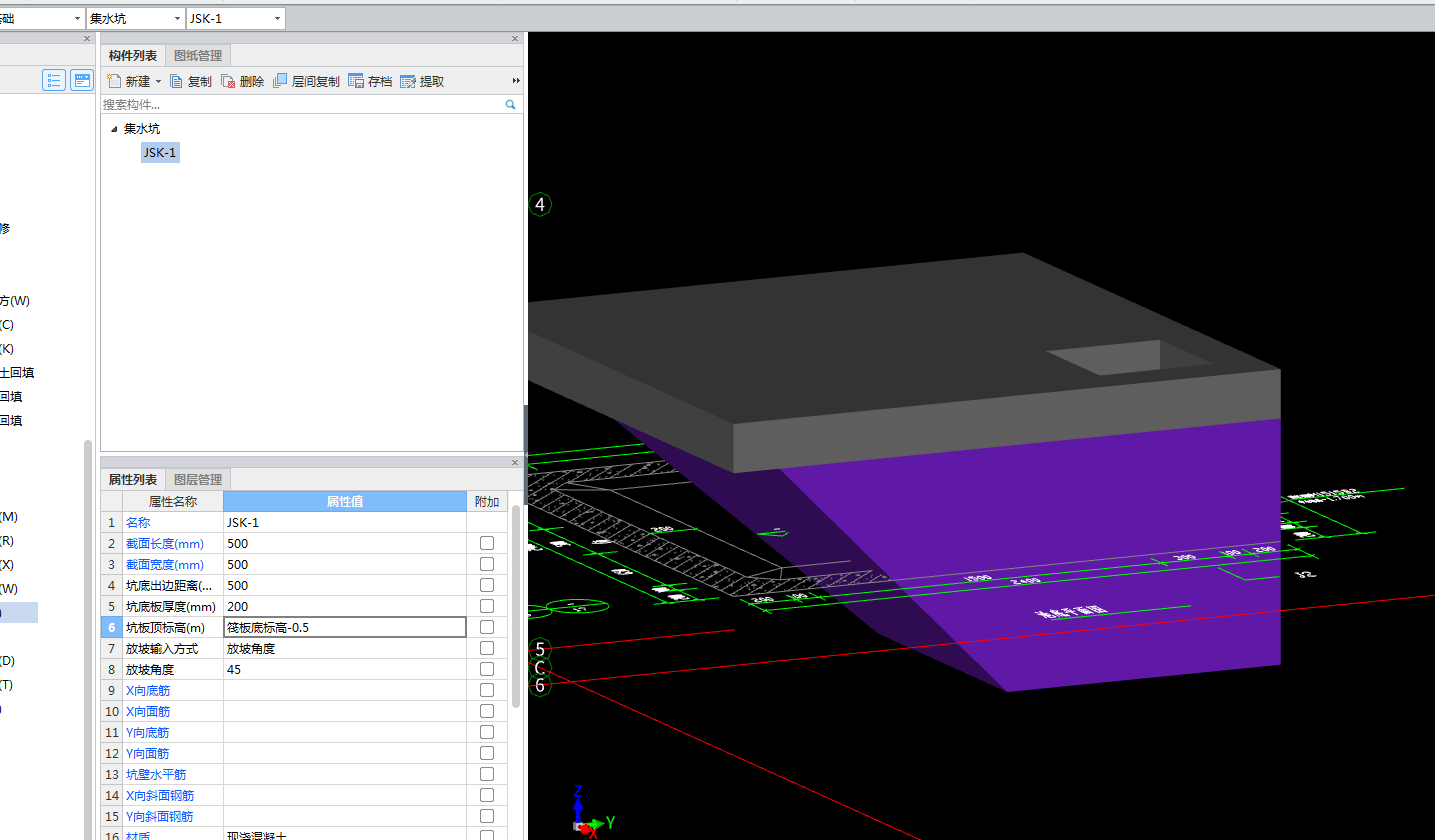
Task: Switch to 图纸管理 tab
Action: [198, 56]
